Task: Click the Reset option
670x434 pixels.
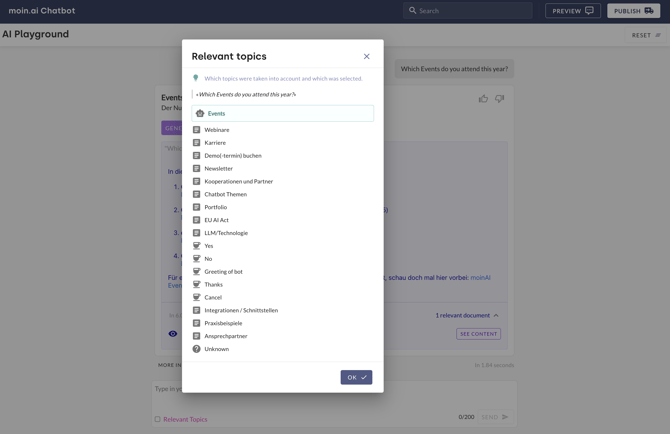Action: (645, 35)
